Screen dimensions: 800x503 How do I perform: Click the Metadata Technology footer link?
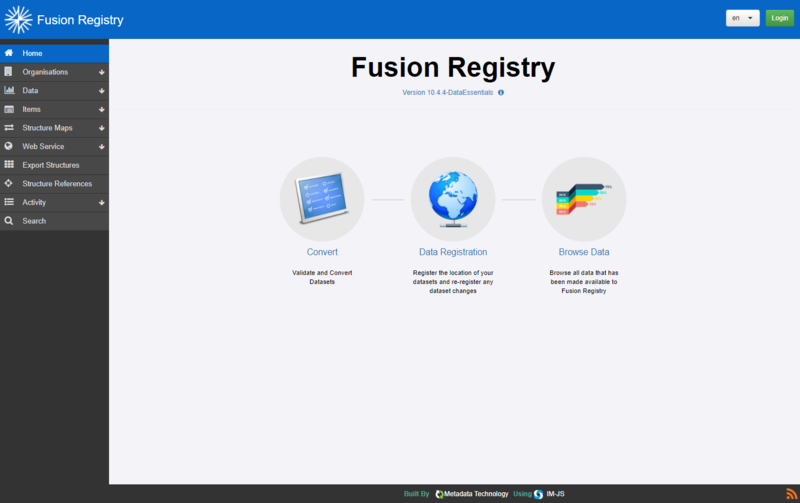[x=476, y=494]
